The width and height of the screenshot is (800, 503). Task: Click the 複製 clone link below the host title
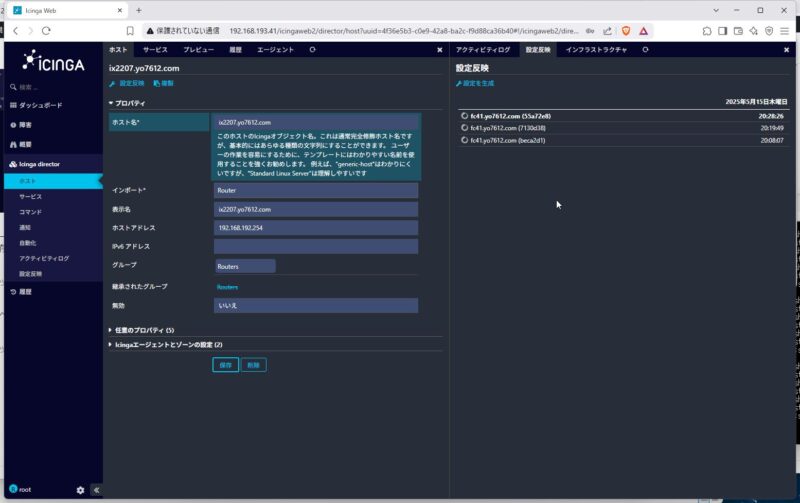pos(164,83)
